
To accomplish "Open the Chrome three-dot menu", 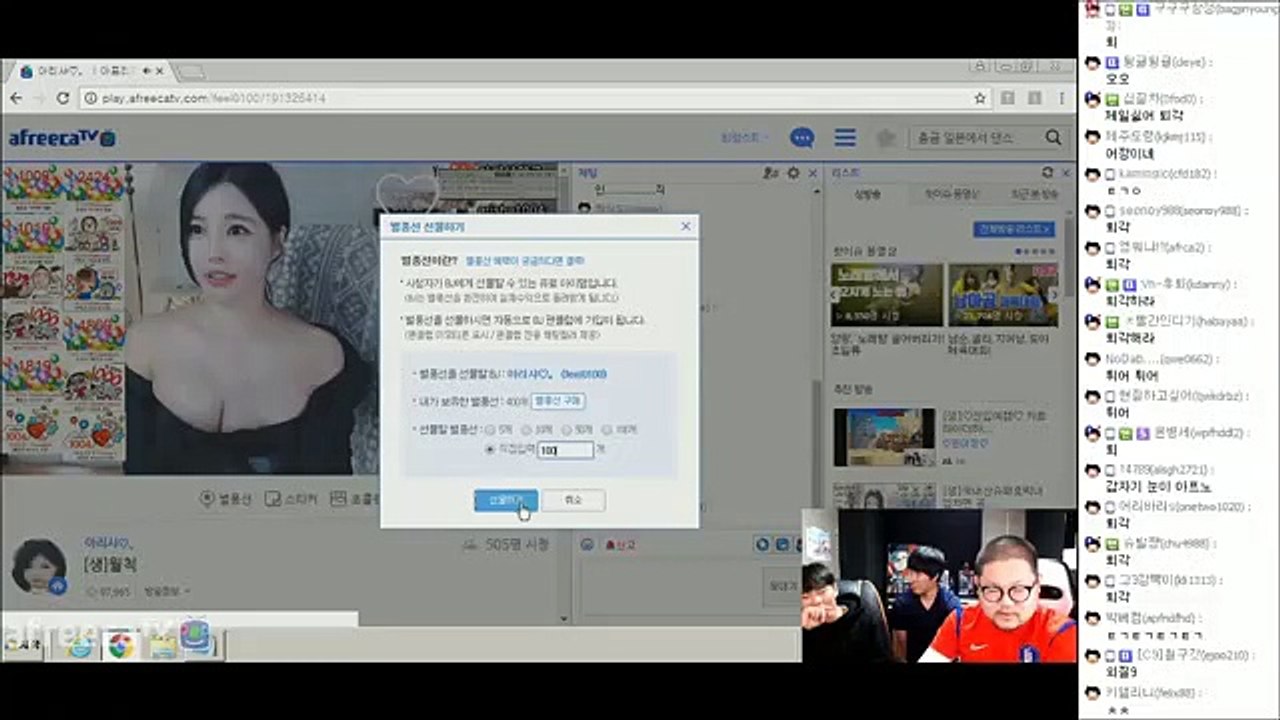I will click(1062, 98).
